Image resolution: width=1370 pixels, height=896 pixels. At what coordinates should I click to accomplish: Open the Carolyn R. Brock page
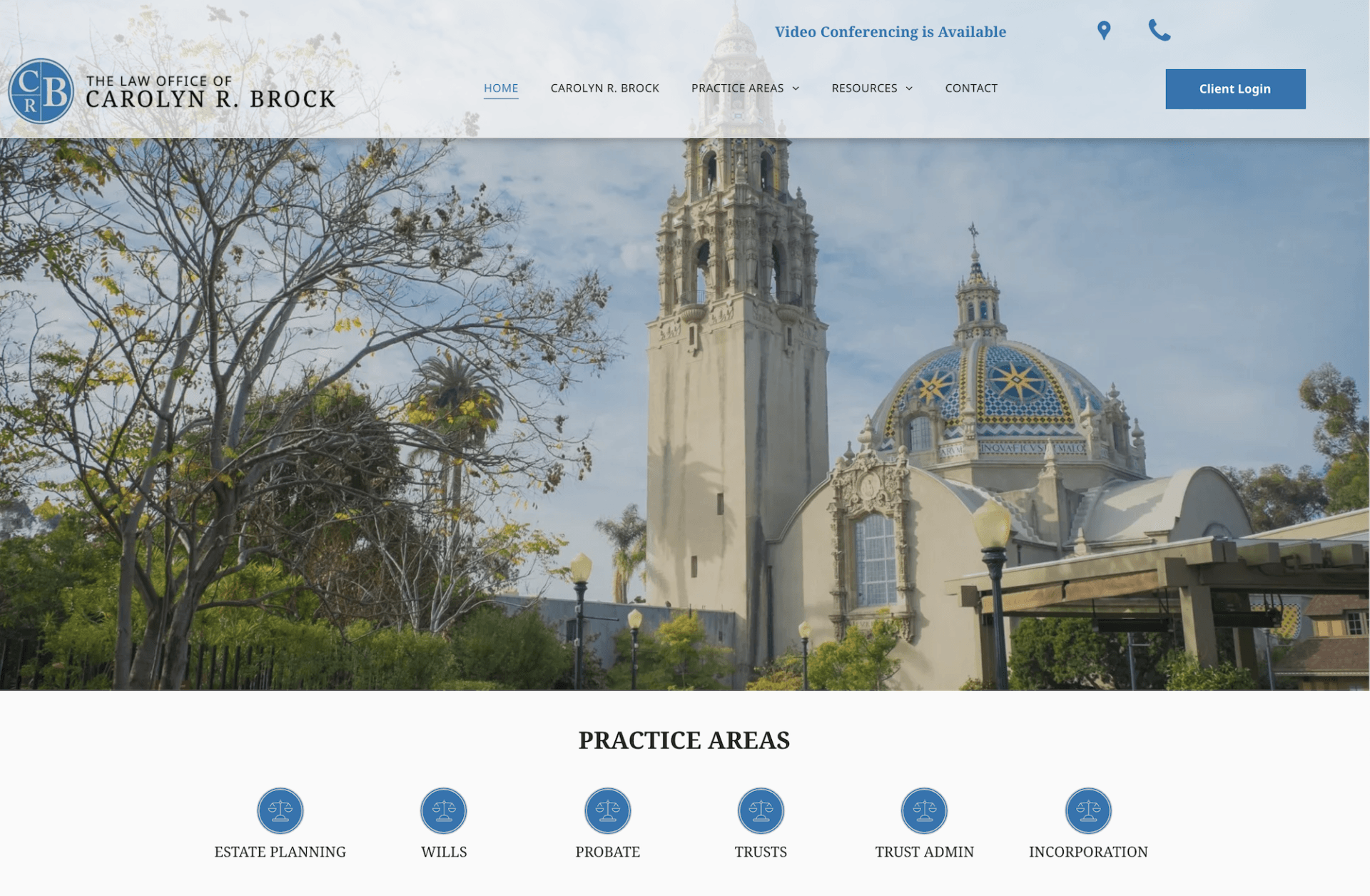(604, 88)
